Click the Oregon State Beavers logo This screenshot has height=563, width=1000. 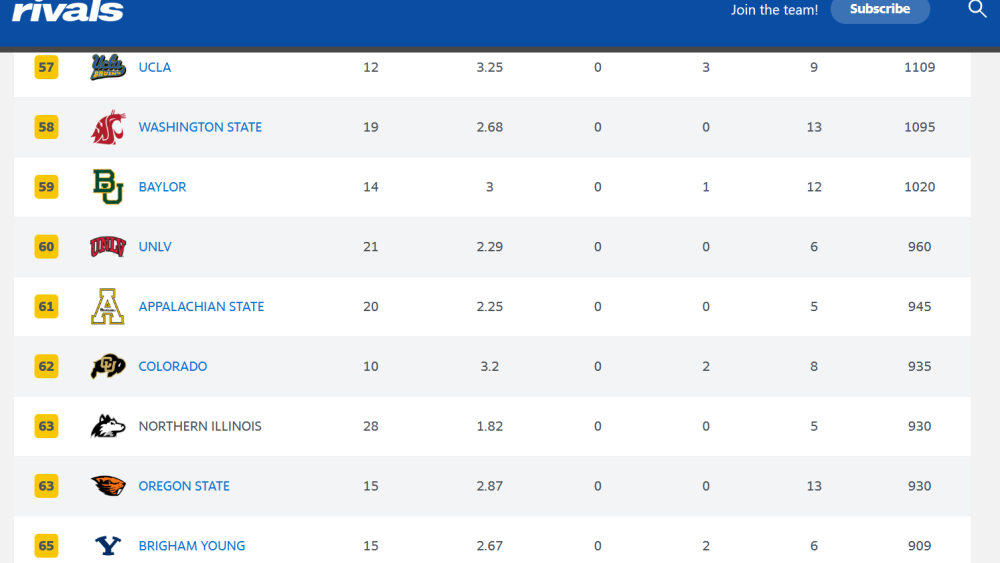pyautogui.click(x=108, y=486)
